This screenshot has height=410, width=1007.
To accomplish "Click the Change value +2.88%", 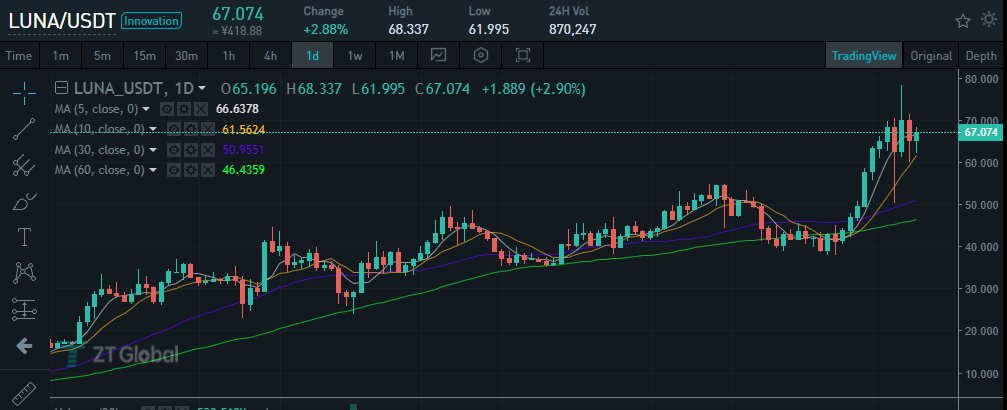I will coord(326,30).
